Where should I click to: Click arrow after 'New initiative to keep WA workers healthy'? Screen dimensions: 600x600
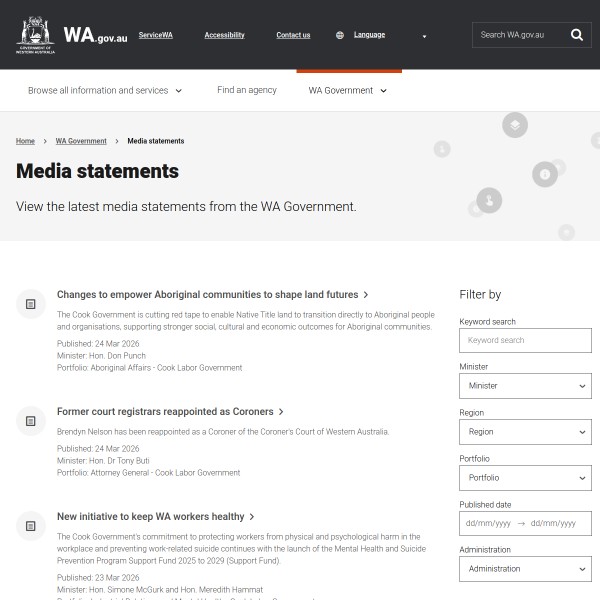point(252,517)
